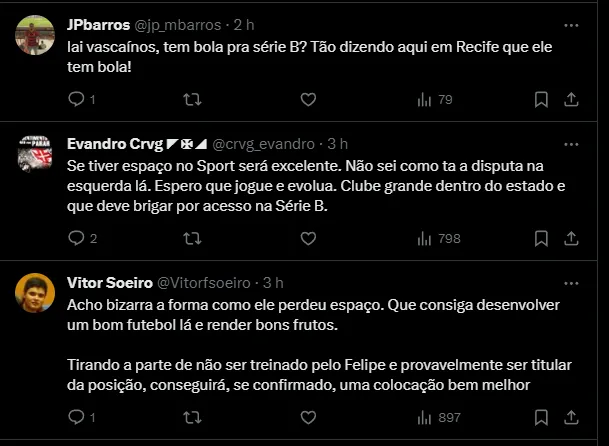
Task: Share Evandro Crvg's tweet
Action: click(x=571, y=238)
